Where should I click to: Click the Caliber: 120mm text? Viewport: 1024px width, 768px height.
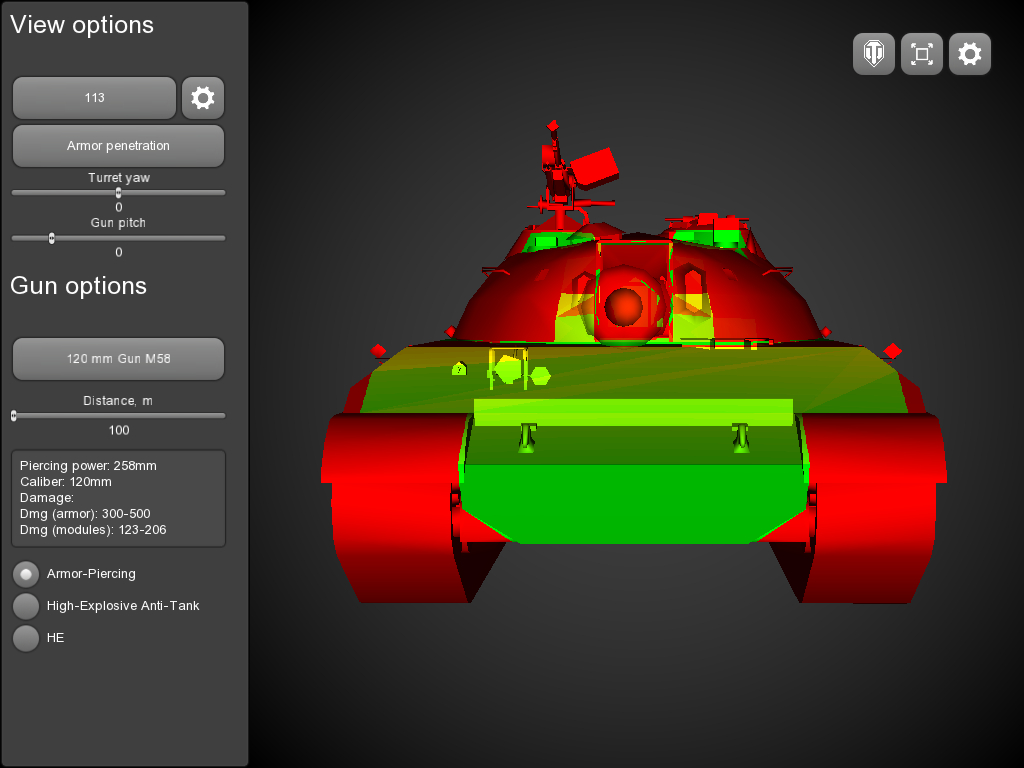click(x=65, y=482)
